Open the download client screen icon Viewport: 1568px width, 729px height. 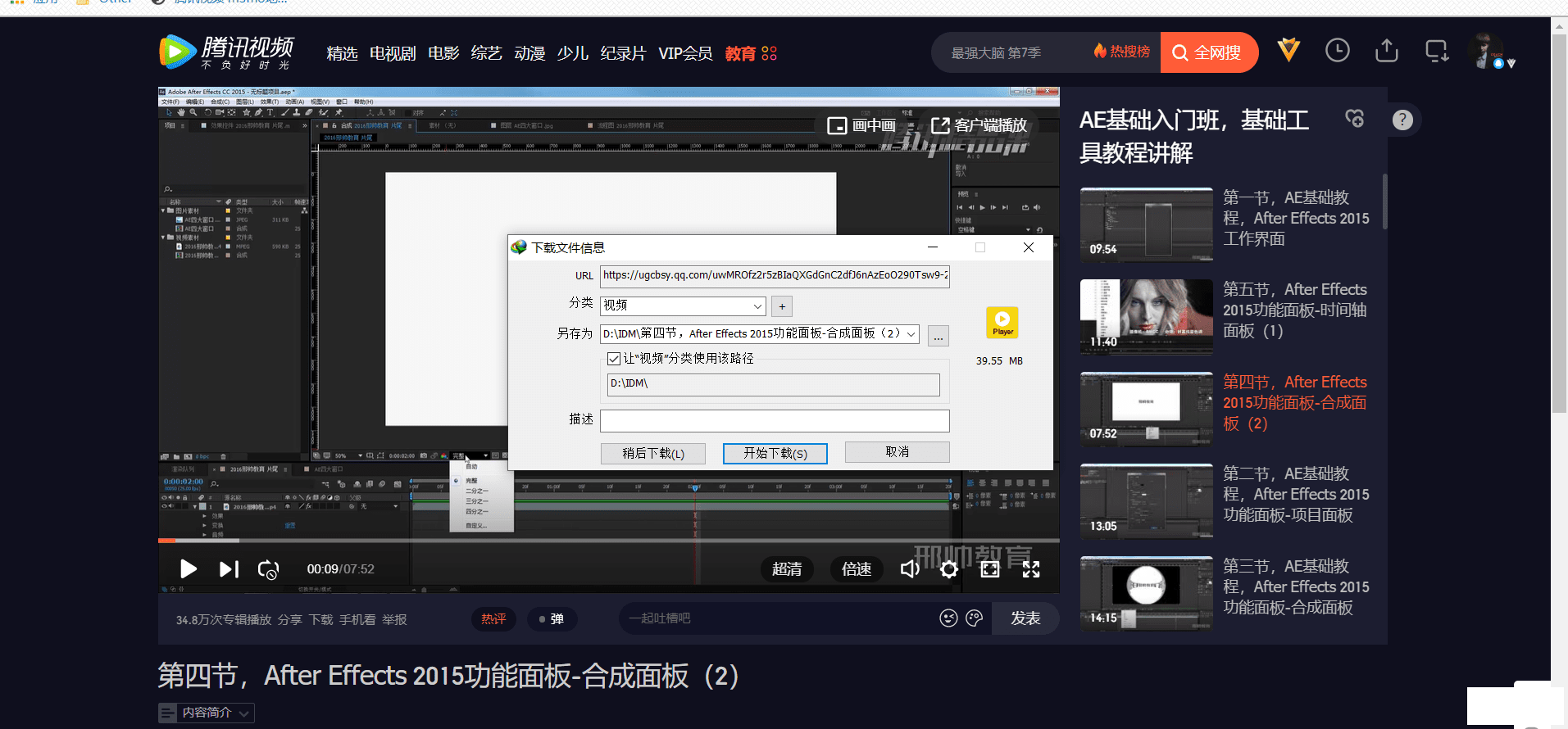point(1436,51)
